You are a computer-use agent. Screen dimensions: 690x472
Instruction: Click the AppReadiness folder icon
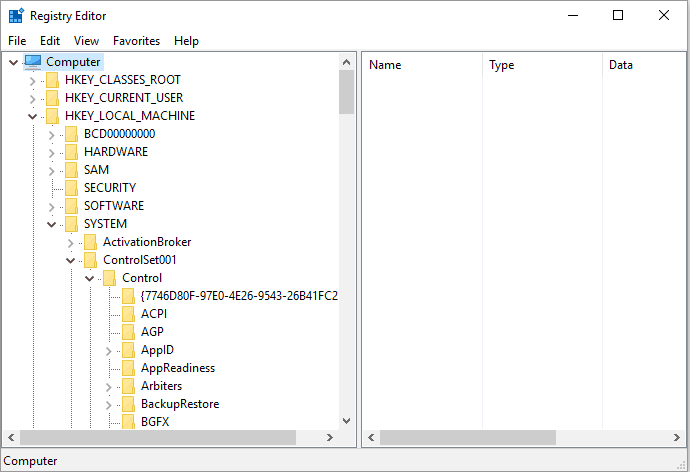tap(128, 369)
